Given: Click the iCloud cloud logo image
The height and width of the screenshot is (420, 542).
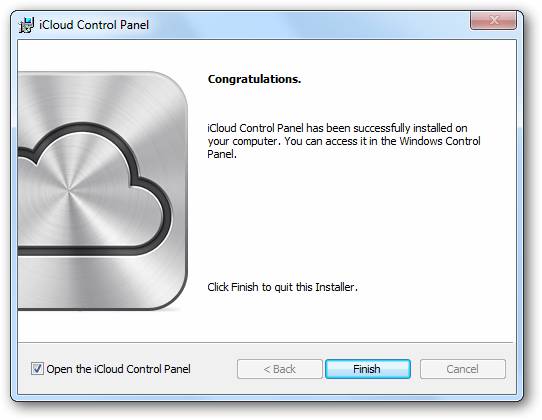Looking at the screenshot, I should [103, 191].
